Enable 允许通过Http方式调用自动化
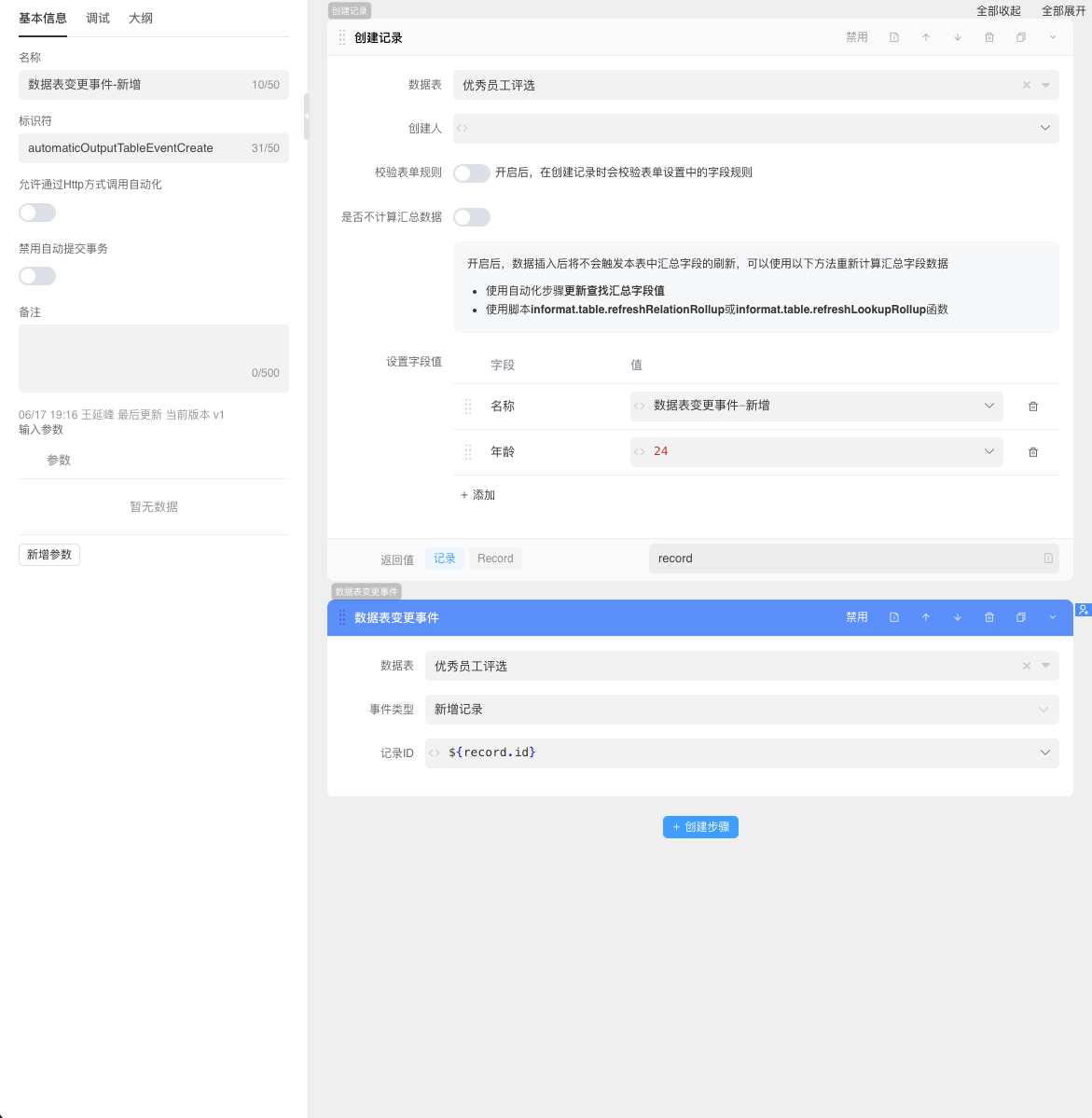 37,212
